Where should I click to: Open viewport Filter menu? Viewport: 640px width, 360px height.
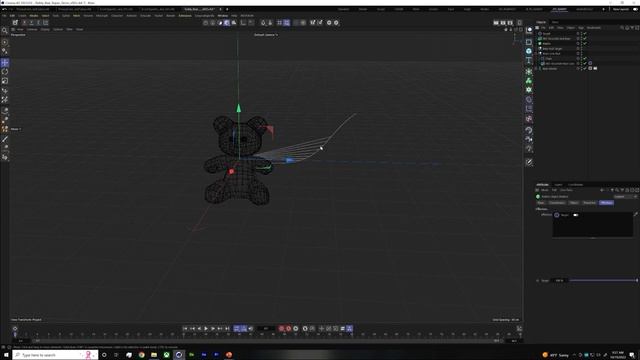click(69, 29)
